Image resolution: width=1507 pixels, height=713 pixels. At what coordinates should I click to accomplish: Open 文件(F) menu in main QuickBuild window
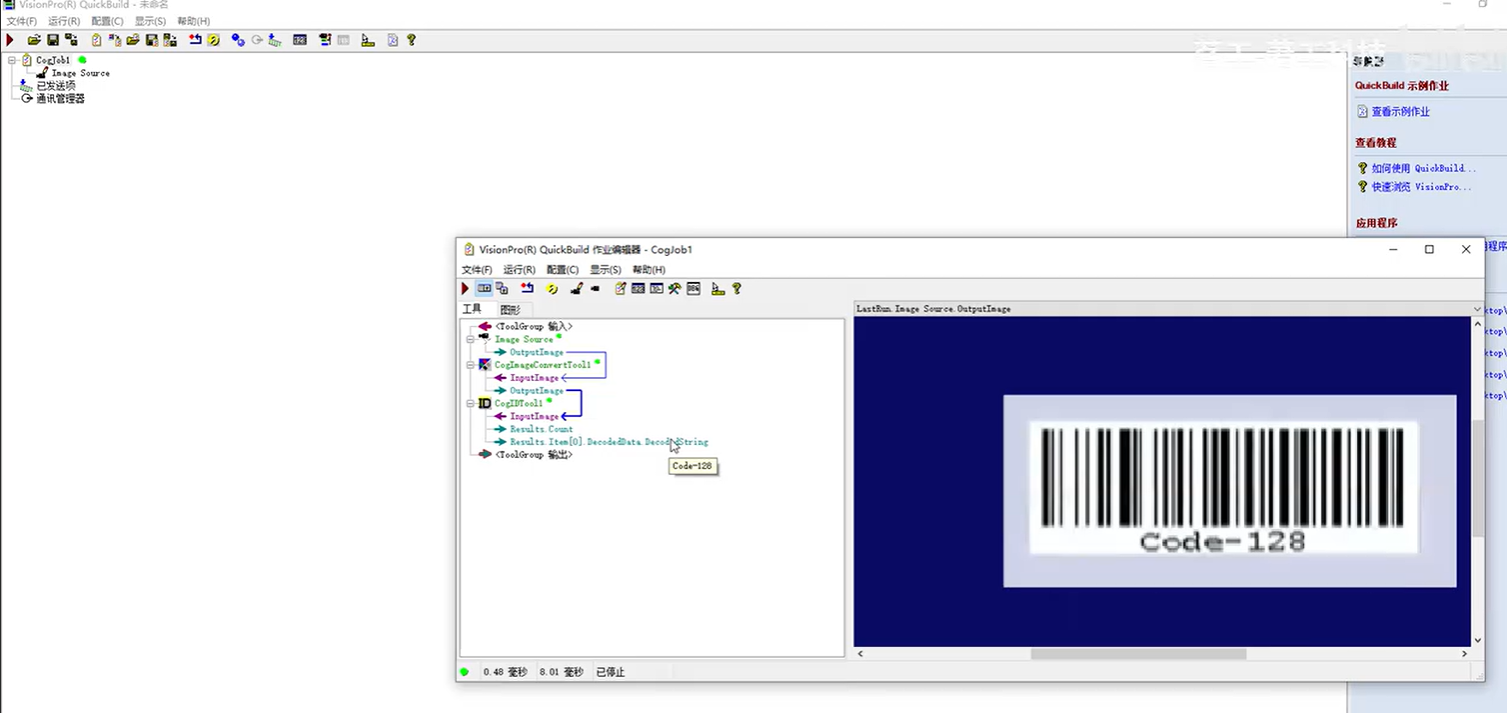click(22, 21)
